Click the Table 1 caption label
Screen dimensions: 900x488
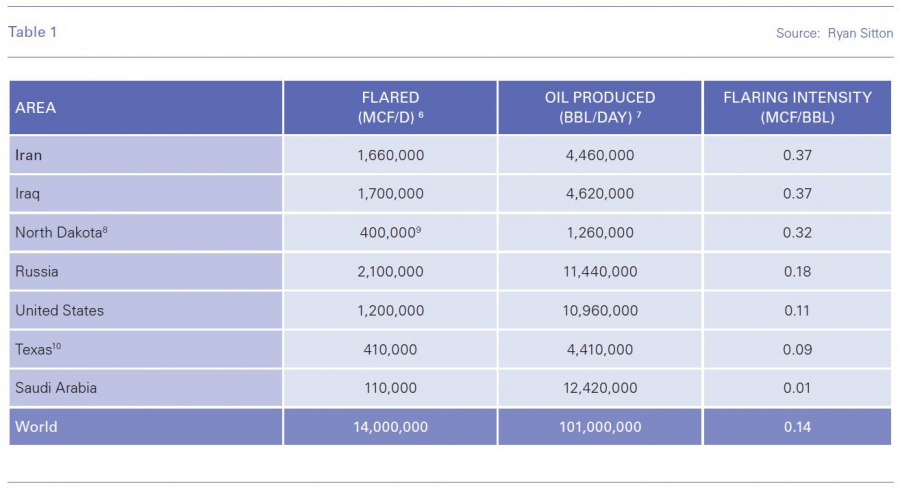[x=33, y=32]
